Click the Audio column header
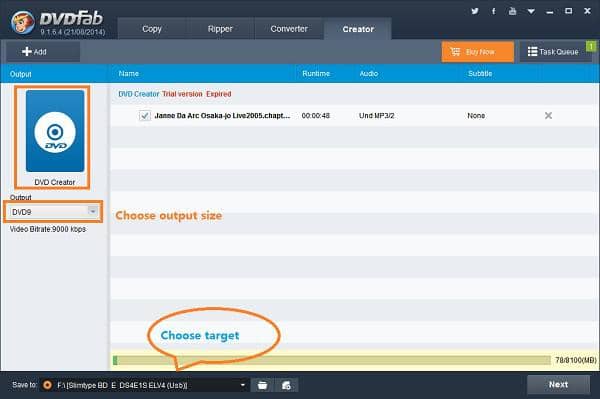 coord(368,73)
